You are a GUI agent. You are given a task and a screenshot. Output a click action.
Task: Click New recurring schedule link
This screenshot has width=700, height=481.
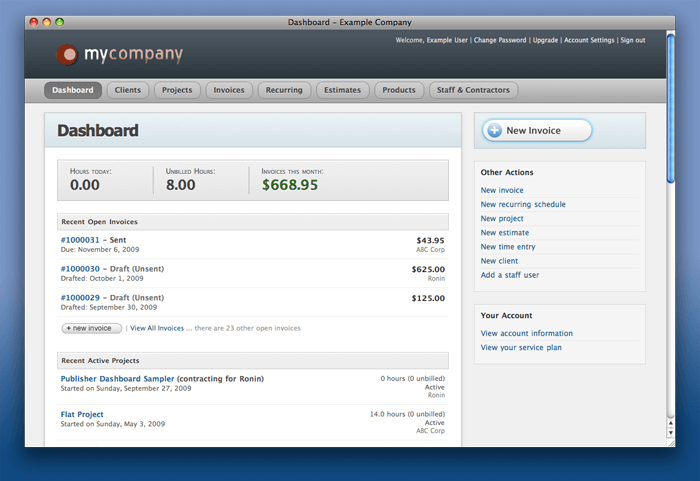tap(523, 205)
